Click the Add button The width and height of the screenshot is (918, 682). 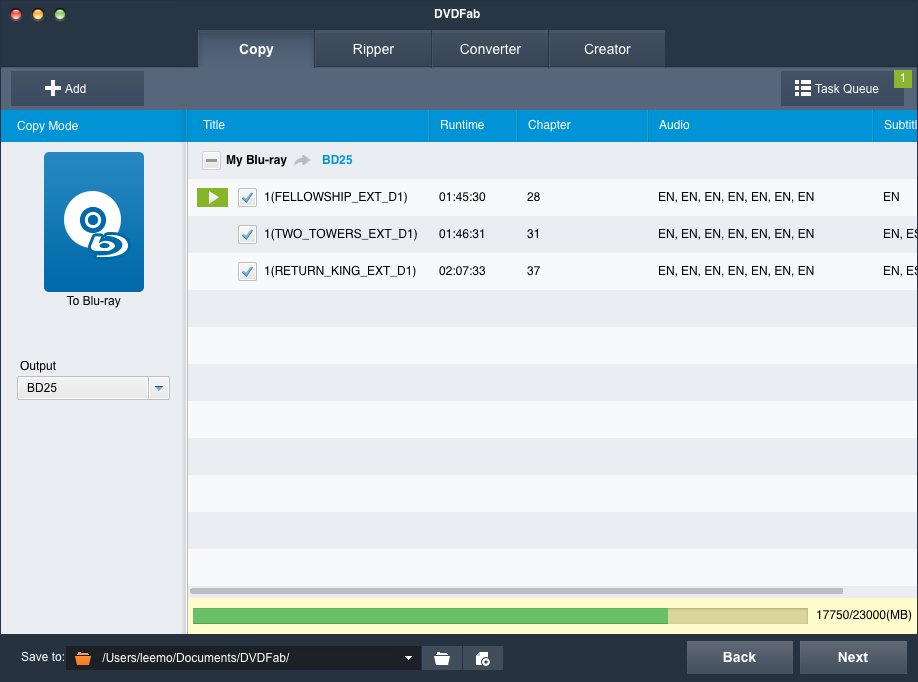tap(77, 88)
